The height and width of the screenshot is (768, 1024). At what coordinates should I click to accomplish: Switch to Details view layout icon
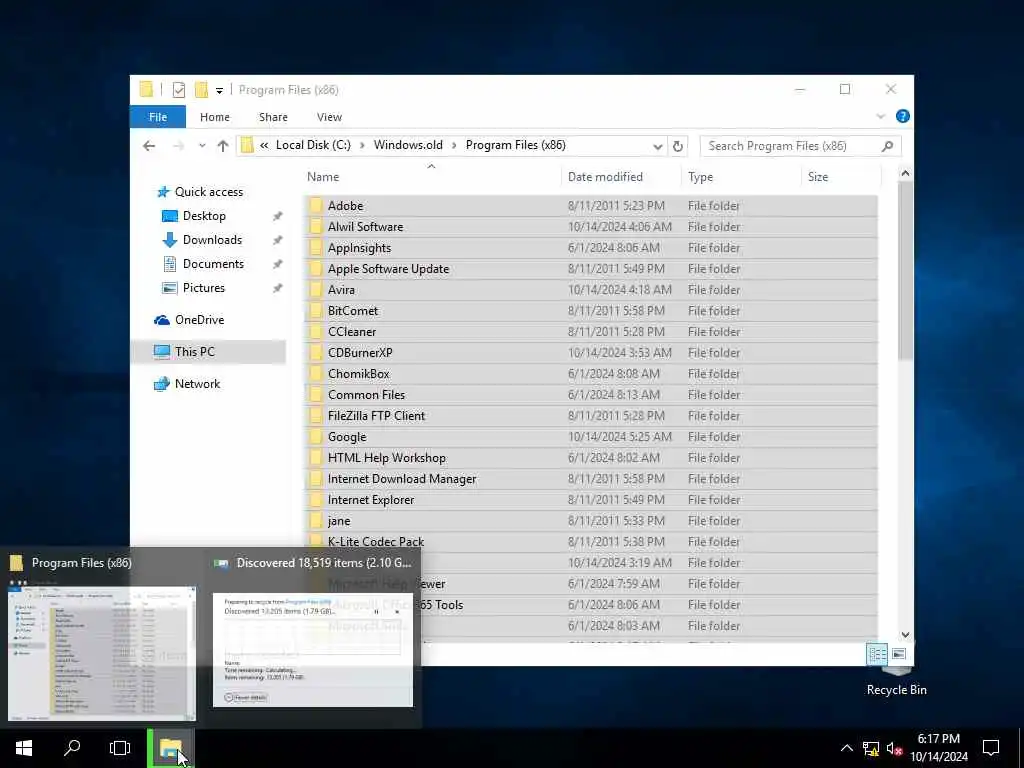(x=877, y=654)
